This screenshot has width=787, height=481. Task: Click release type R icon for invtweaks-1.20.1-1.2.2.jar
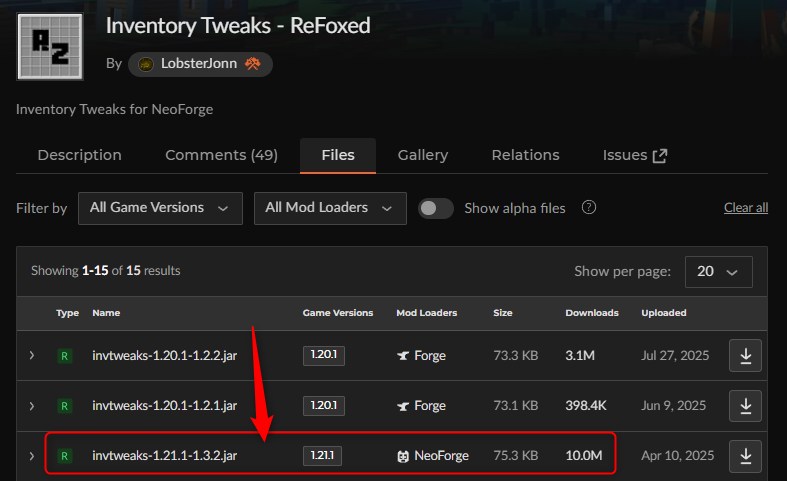click(64, 356)
